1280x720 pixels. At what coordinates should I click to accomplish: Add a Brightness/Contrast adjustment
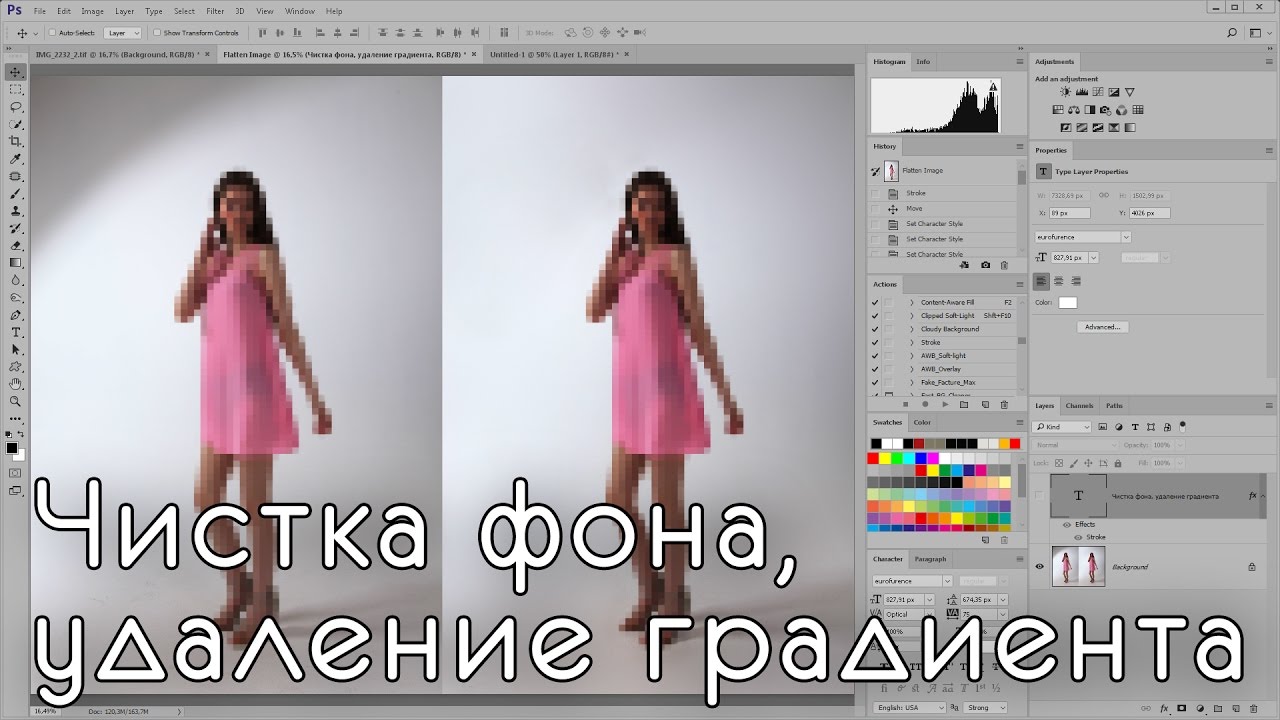click(1065, 92)
